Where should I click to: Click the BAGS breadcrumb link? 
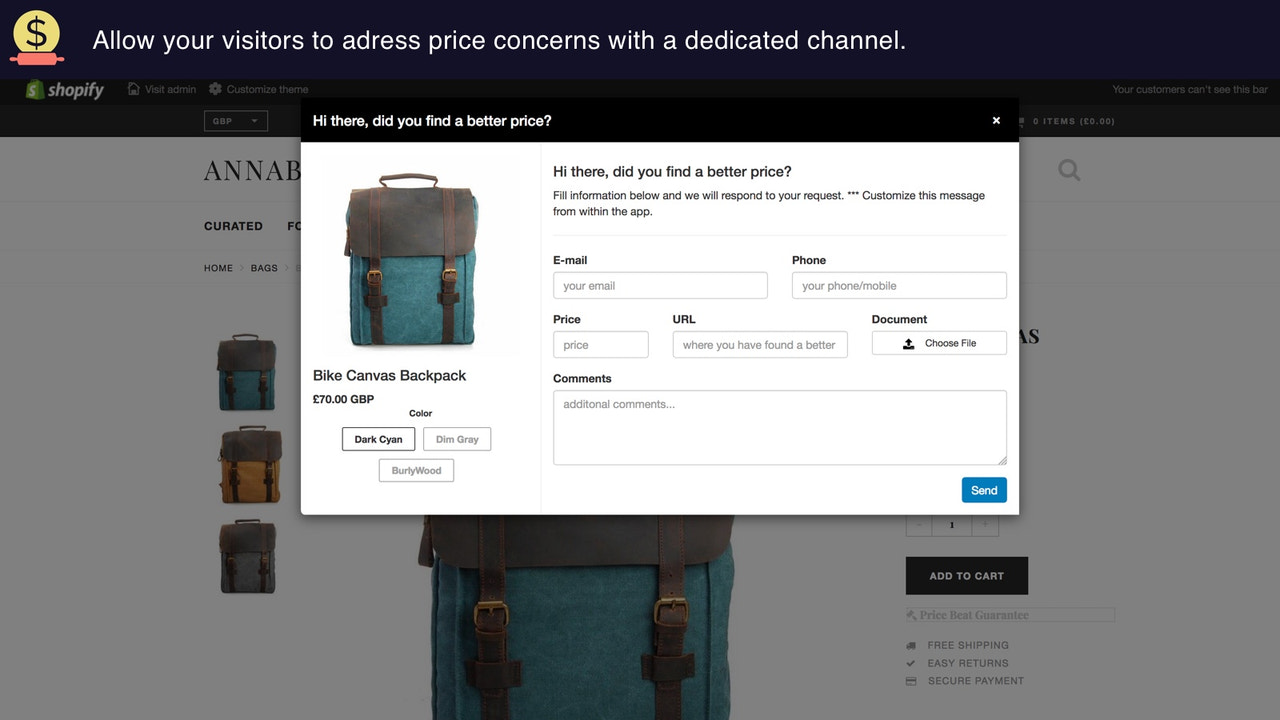point(264,268)
